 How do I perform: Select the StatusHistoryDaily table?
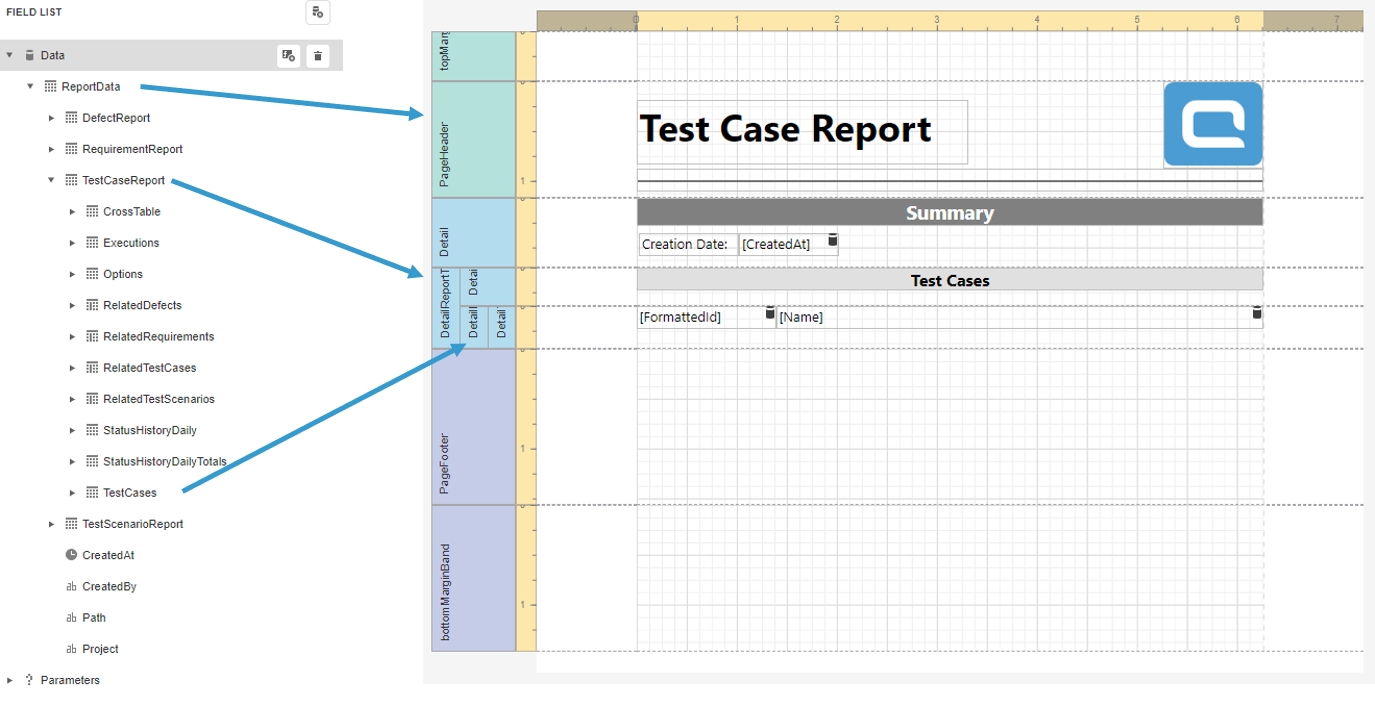[x=149, y=431]
